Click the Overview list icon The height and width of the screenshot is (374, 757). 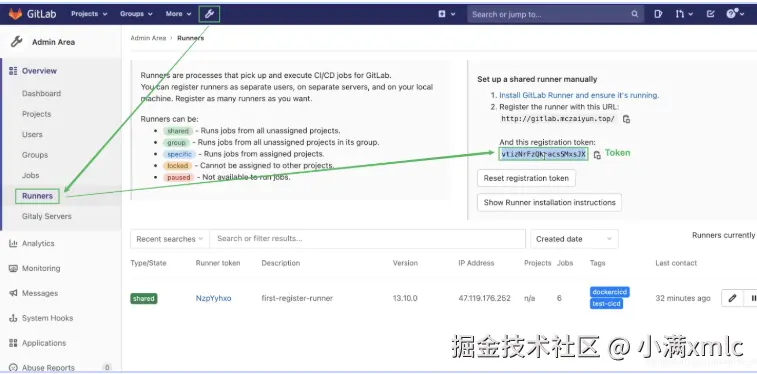(x=13, y=70)
